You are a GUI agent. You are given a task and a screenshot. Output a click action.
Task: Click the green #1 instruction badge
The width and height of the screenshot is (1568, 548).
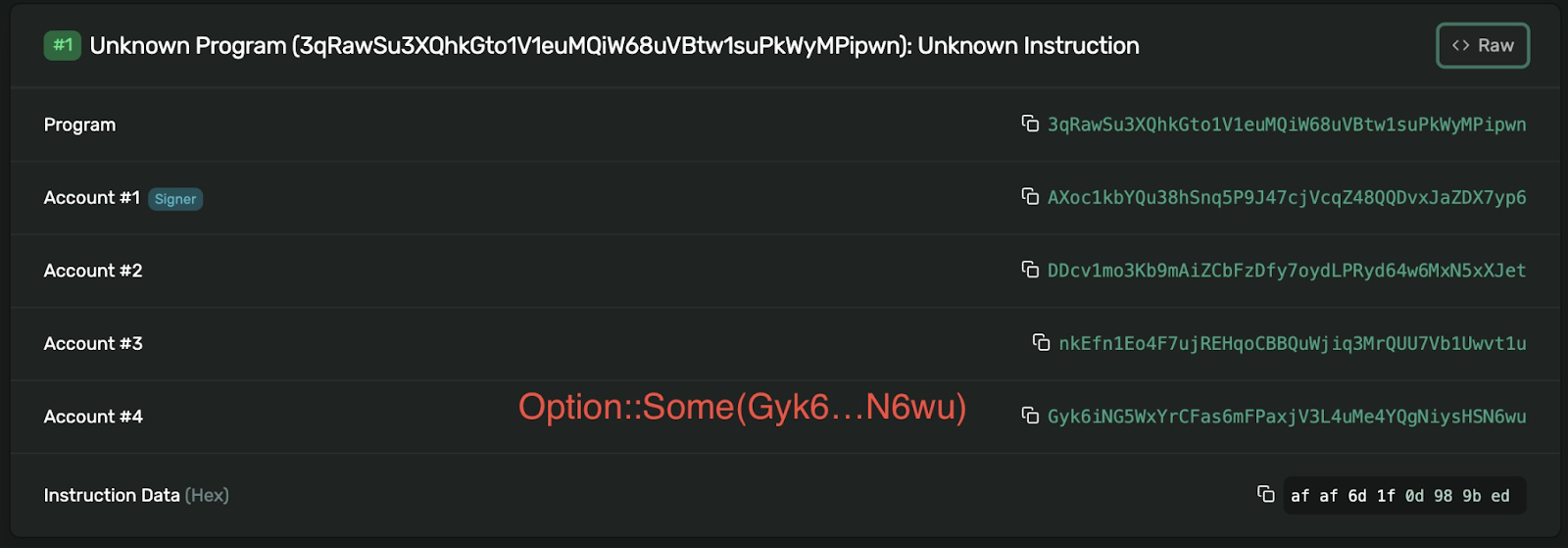63,45
